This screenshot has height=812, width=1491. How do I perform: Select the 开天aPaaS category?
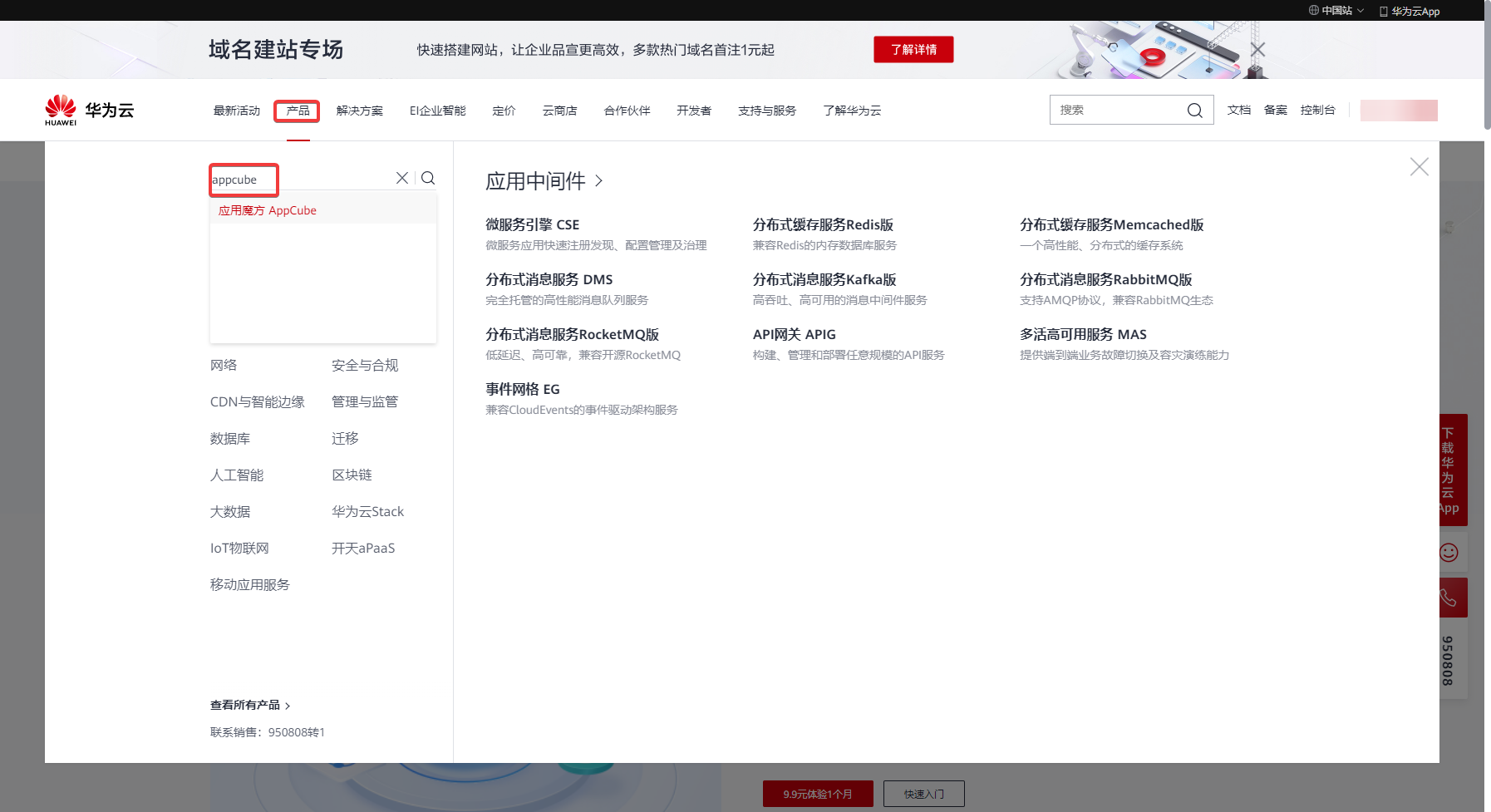[363, 548]
